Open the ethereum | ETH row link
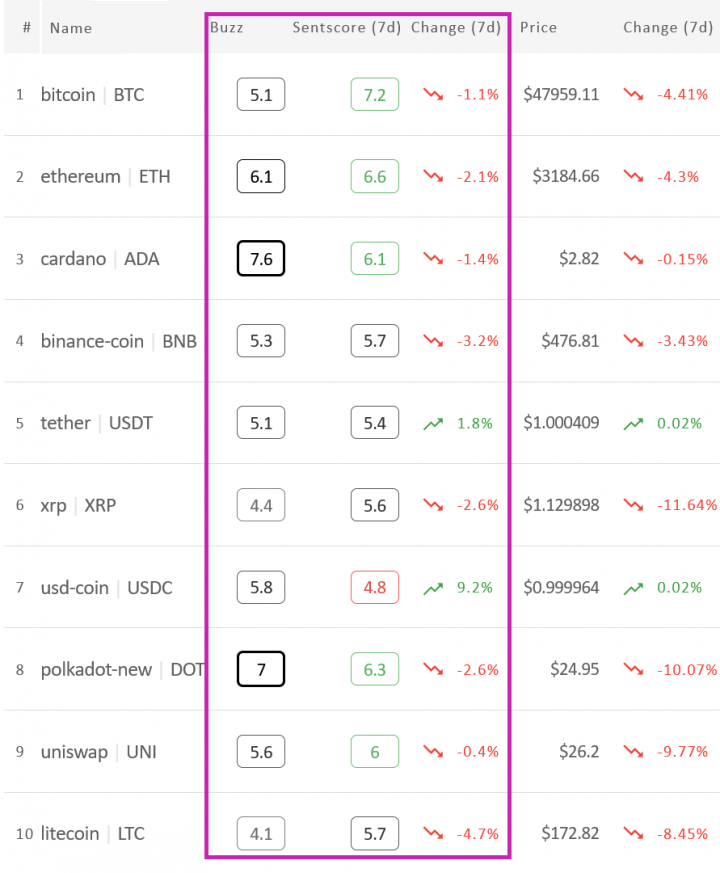 tap(105, 177)
